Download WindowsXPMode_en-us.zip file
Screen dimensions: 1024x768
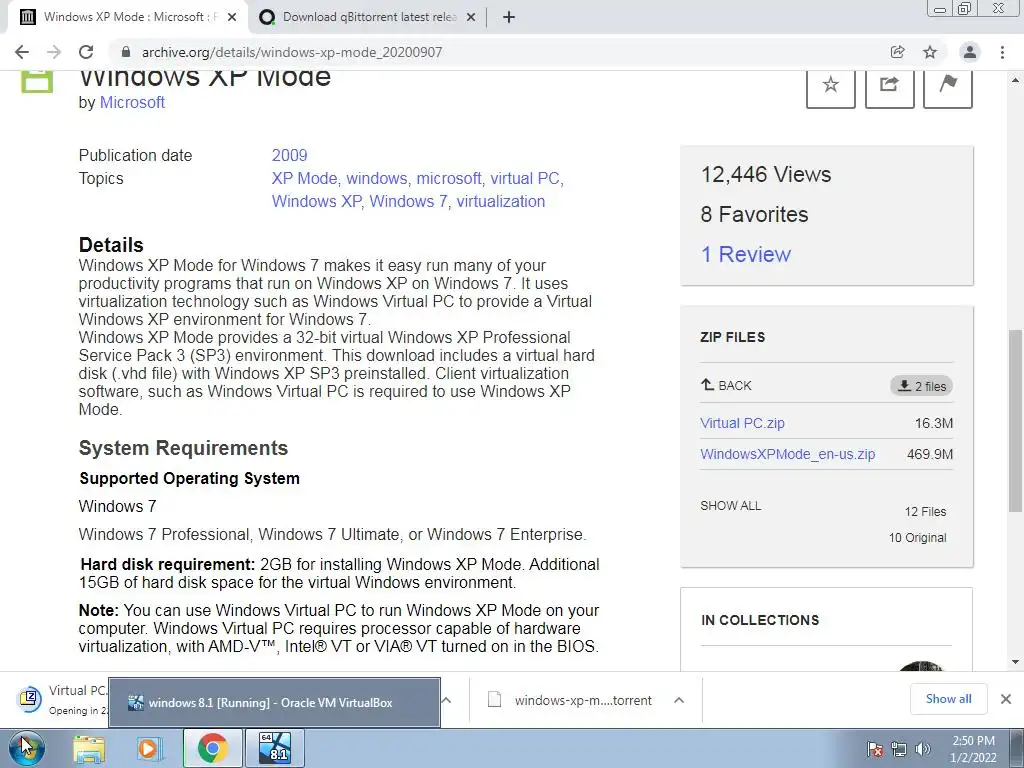(x=788, y=455)
